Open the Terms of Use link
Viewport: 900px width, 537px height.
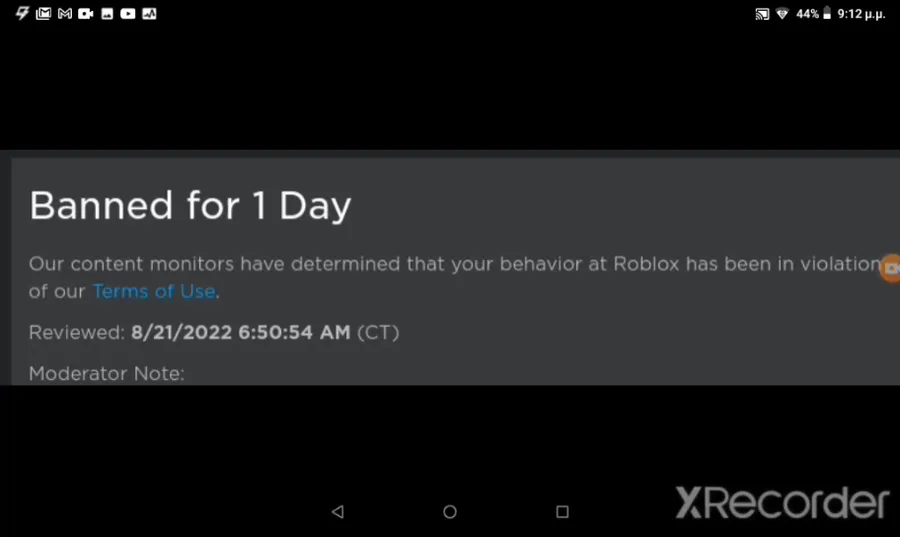pyautogui.click(x=154, y=291)
